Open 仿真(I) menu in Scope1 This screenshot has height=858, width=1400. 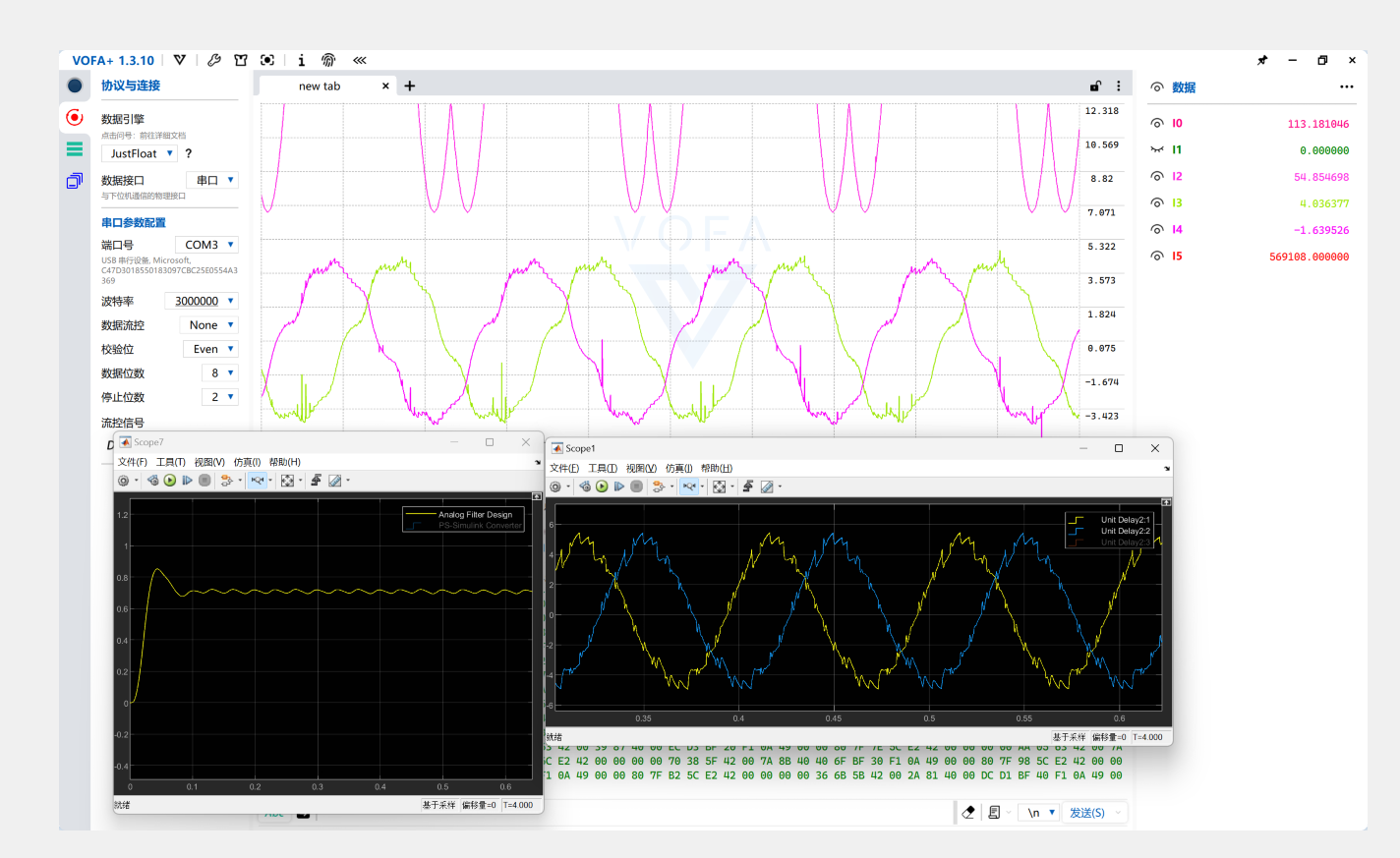(x=679, y=469)
